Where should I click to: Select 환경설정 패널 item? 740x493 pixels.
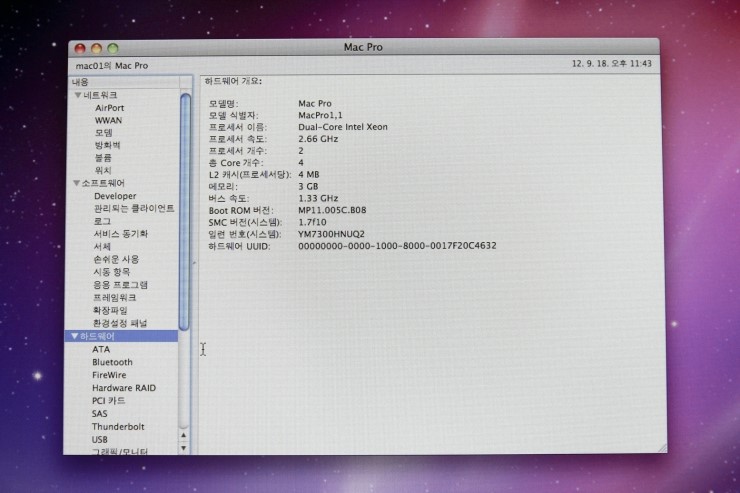point(120,324)
